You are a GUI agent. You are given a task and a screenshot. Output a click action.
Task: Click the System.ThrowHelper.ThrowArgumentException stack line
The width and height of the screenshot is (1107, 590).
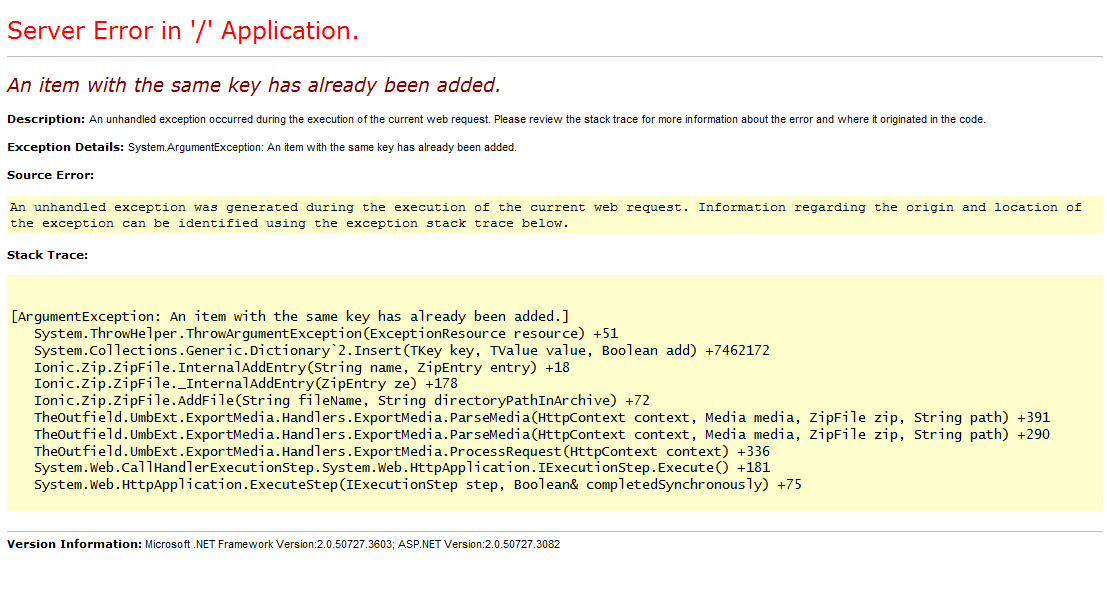[326, 333]
